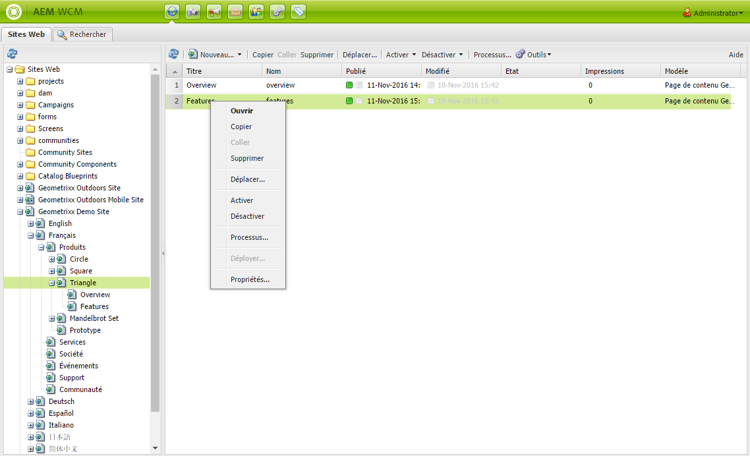Expand the English node
The image size is (750, 456).
(31, 223)
